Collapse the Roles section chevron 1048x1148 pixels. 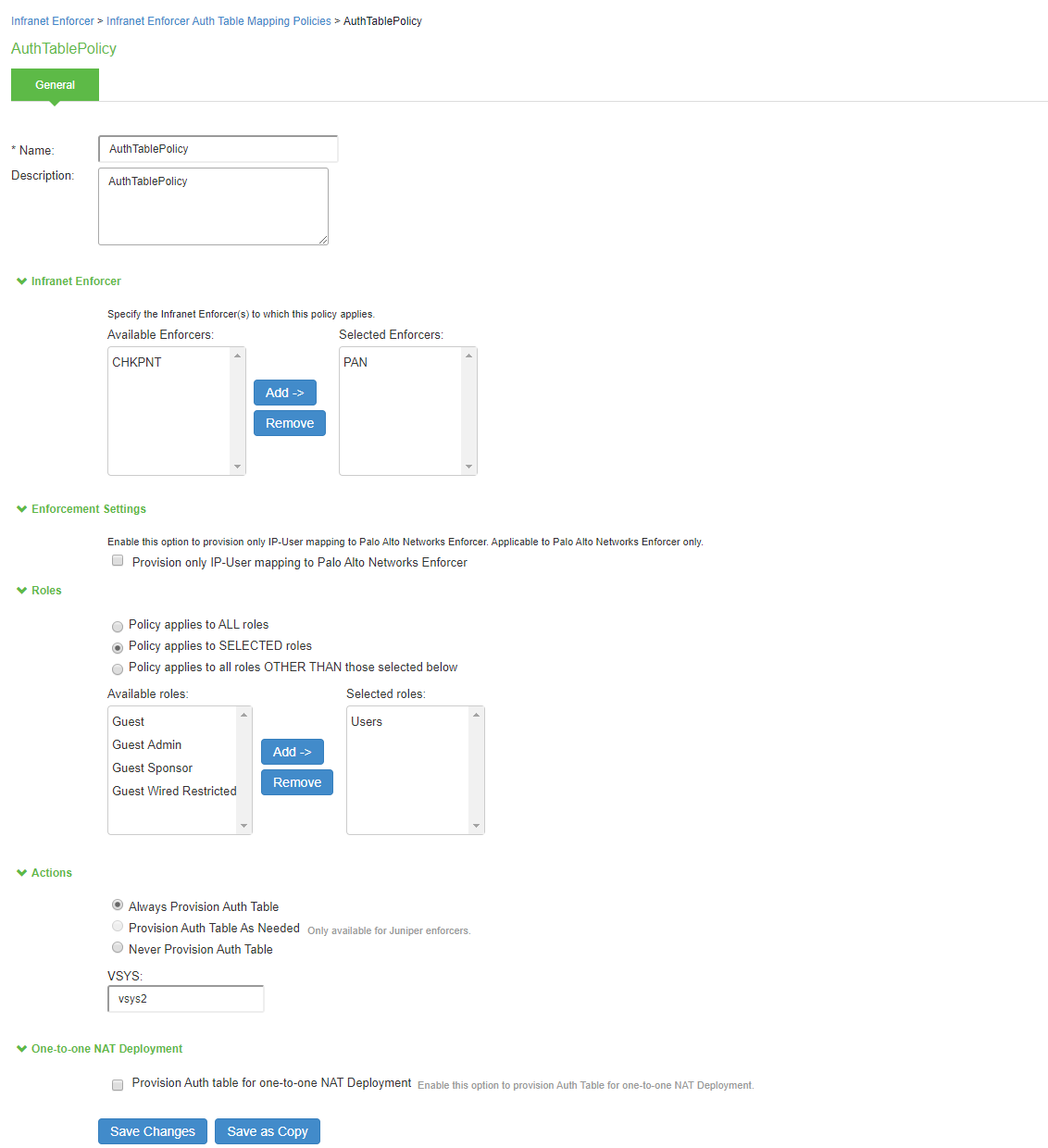[x=21, y=591]
